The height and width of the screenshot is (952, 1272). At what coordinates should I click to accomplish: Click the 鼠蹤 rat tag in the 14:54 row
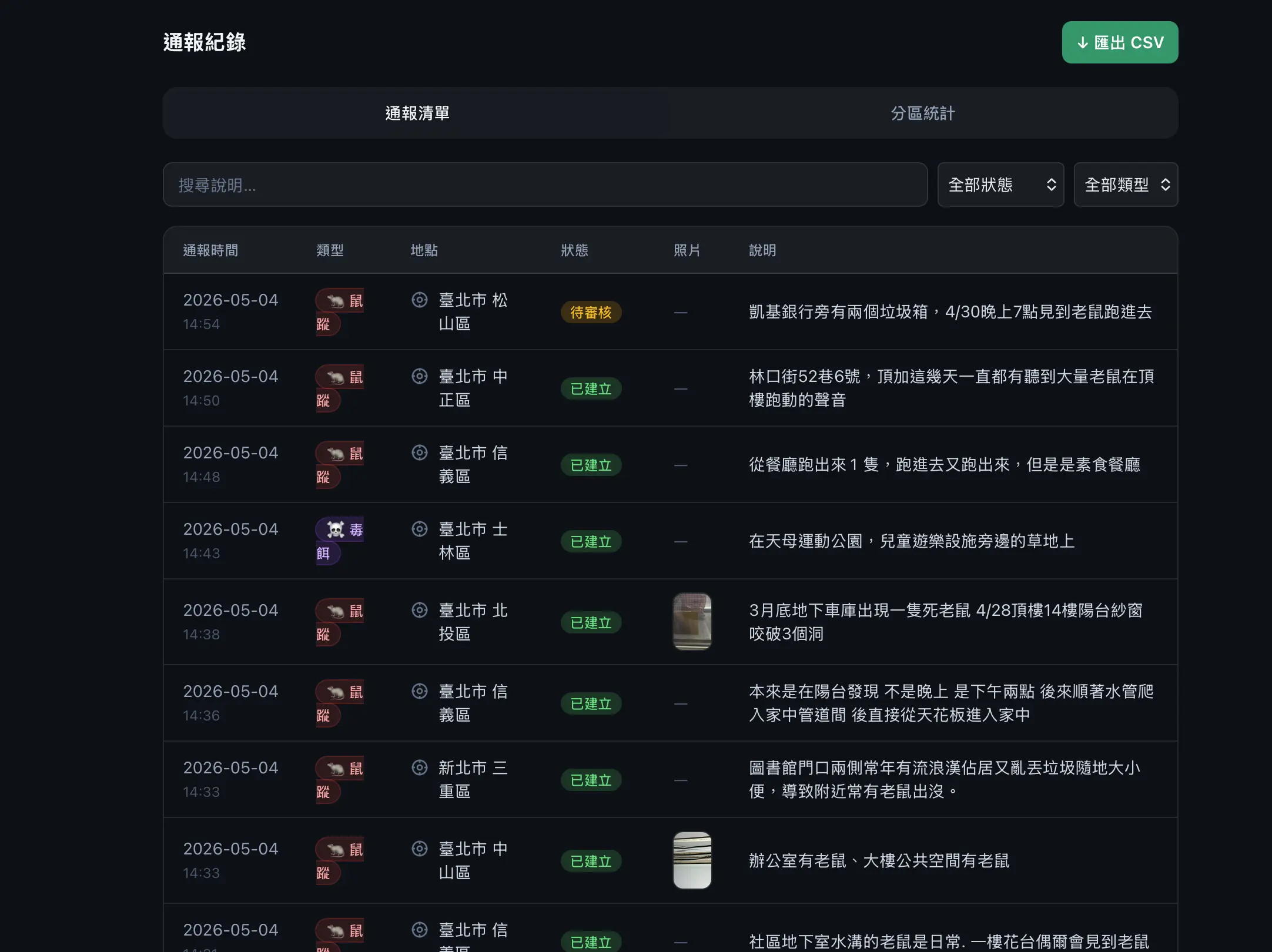coord(340,312)
